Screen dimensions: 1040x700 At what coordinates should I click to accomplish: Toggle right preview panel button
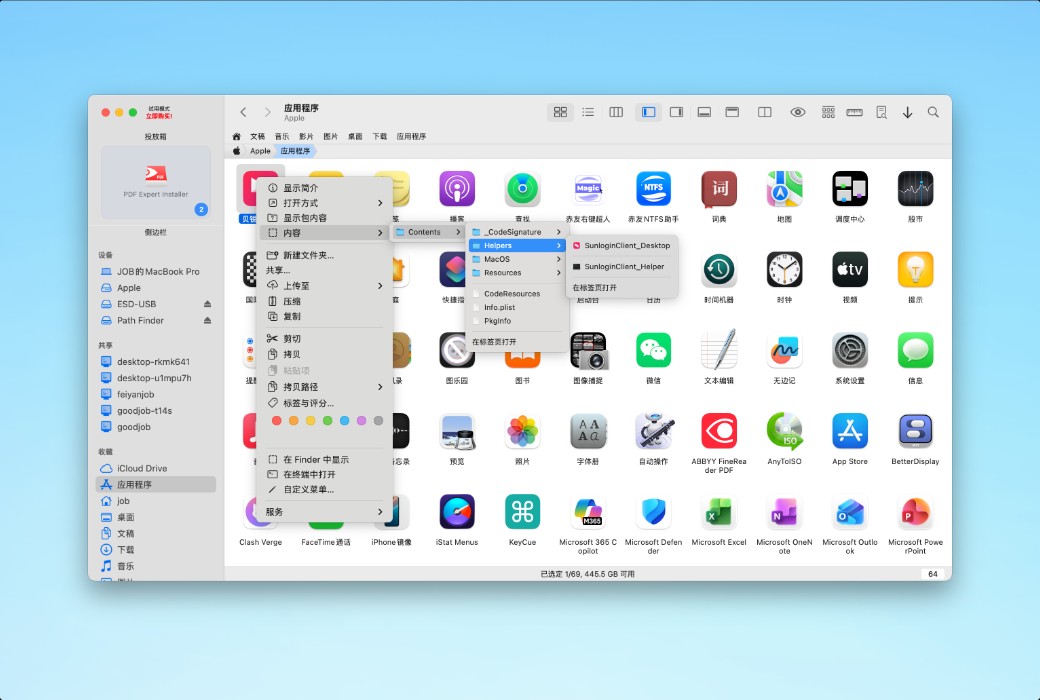677,112
